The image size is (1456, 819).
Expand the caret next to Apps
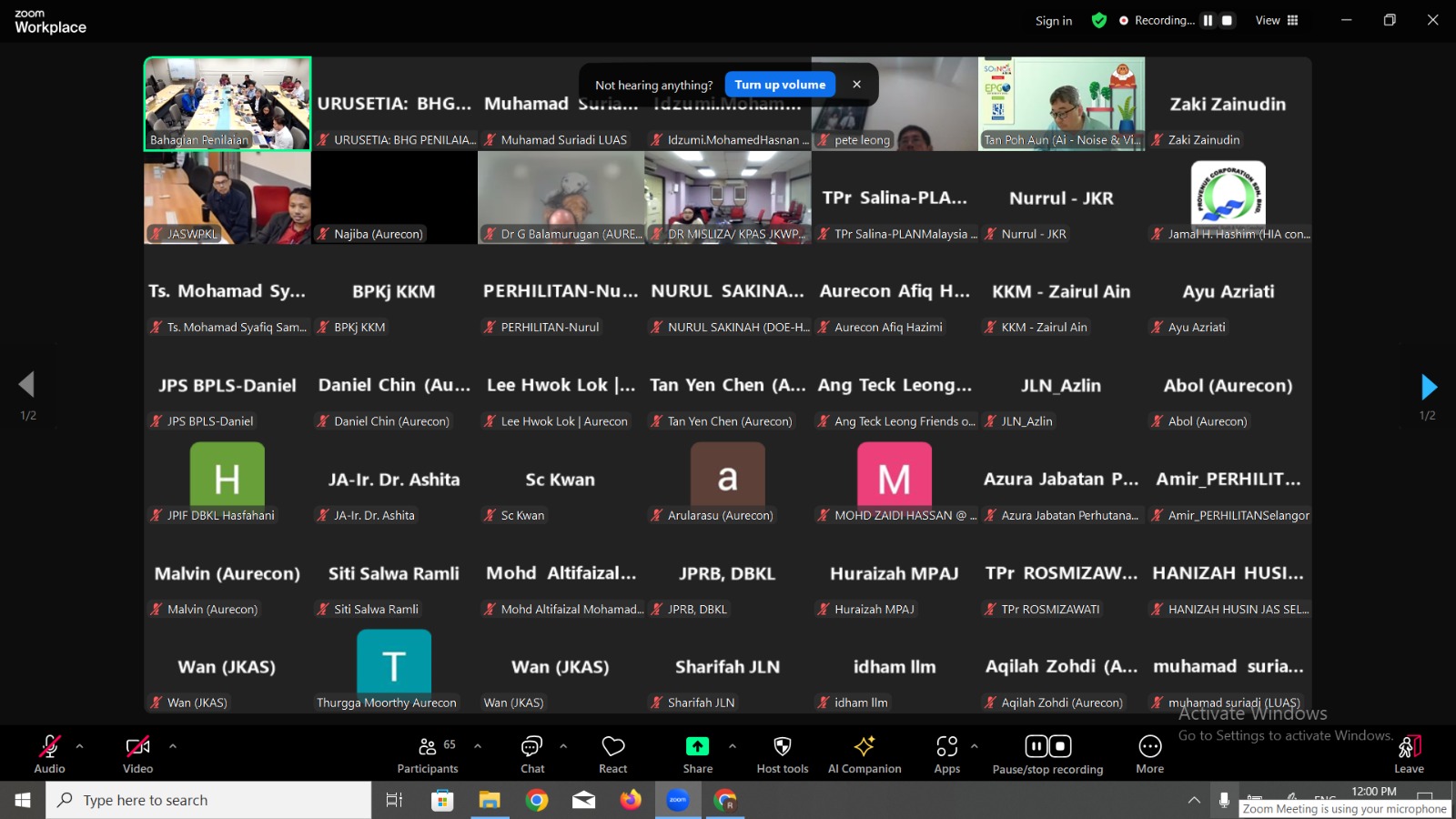975,746
